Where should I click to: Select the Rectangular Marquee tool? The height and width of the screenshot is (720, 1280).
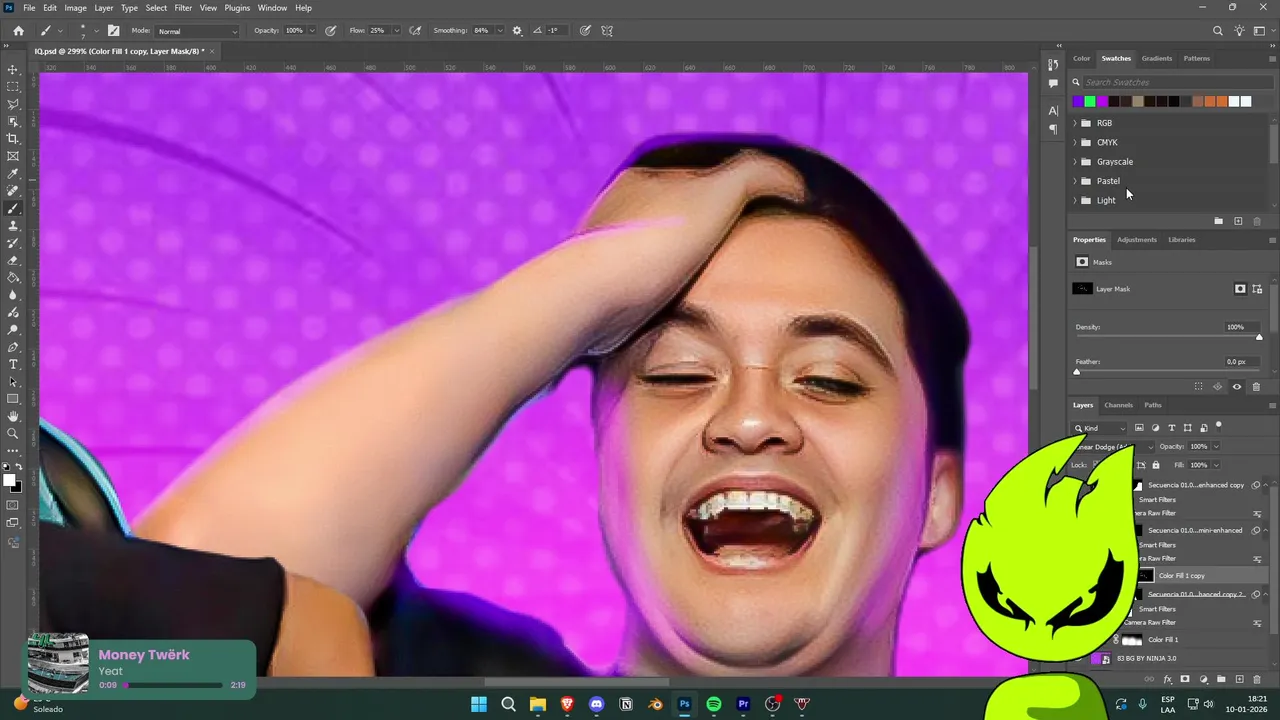(13, 87)
